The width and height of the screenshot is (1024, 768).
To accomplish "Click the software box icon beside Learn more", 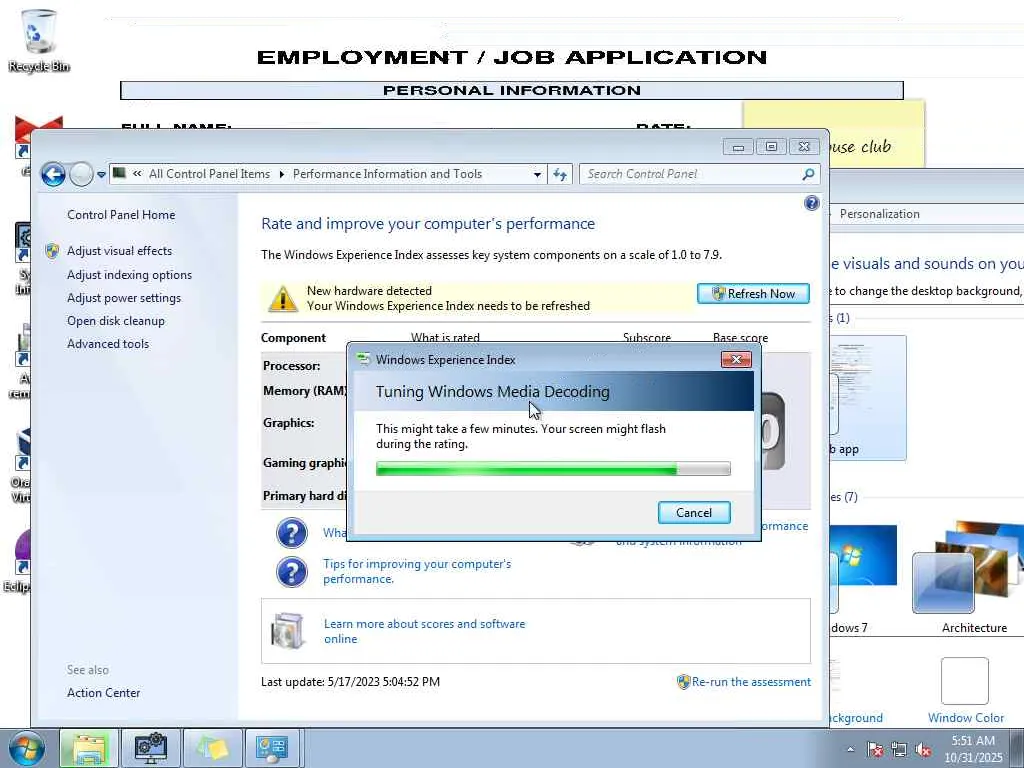I will coord(289,631).
